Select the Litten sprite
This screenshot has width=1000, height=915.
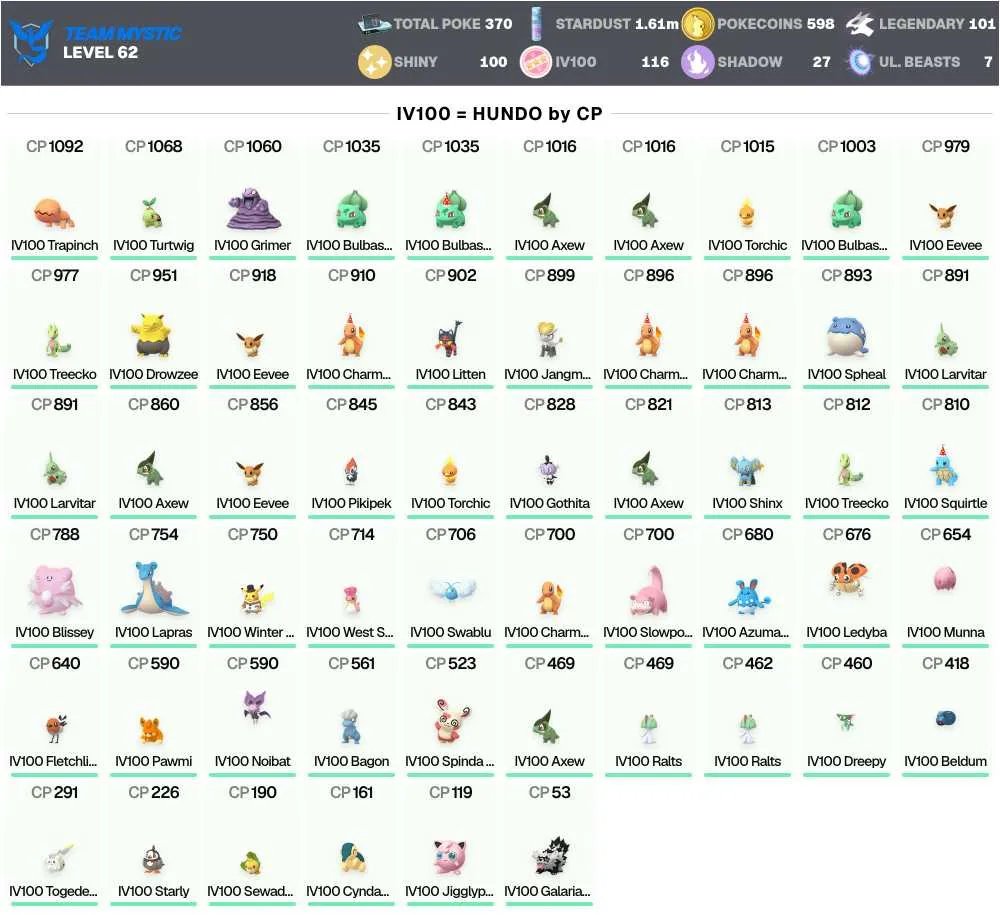(x=450, y=339)
